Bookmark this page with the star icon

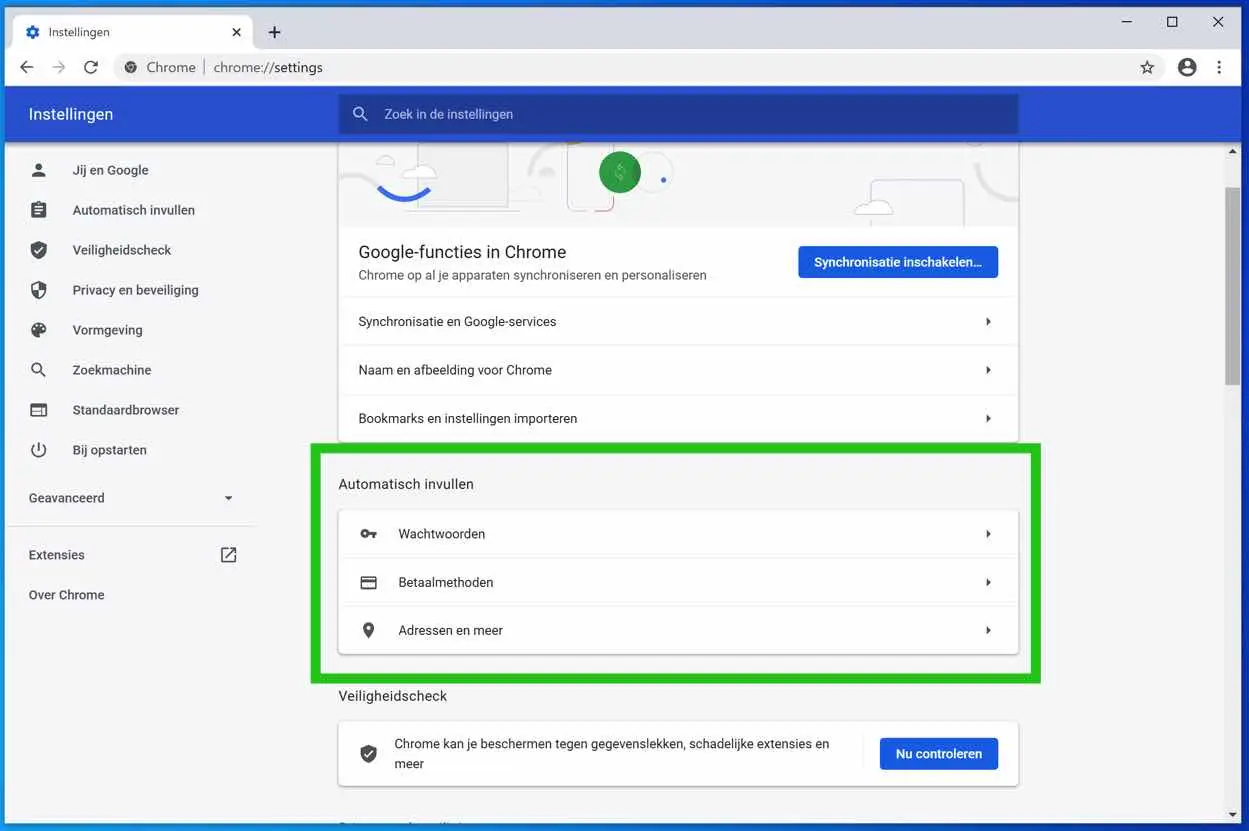click(1147, 67)
